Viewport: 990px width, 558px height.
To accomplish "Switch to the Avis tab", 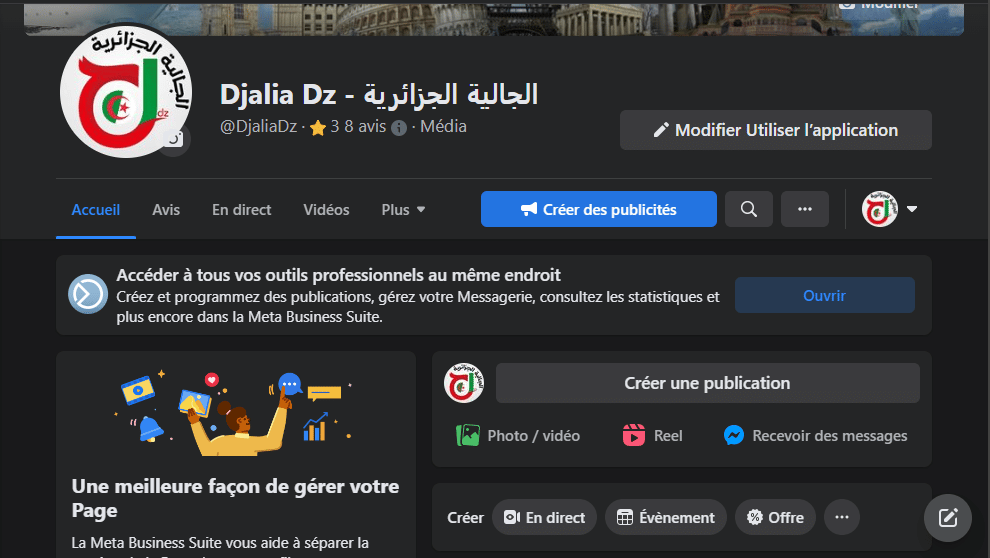I will click(x=166, y=210).
